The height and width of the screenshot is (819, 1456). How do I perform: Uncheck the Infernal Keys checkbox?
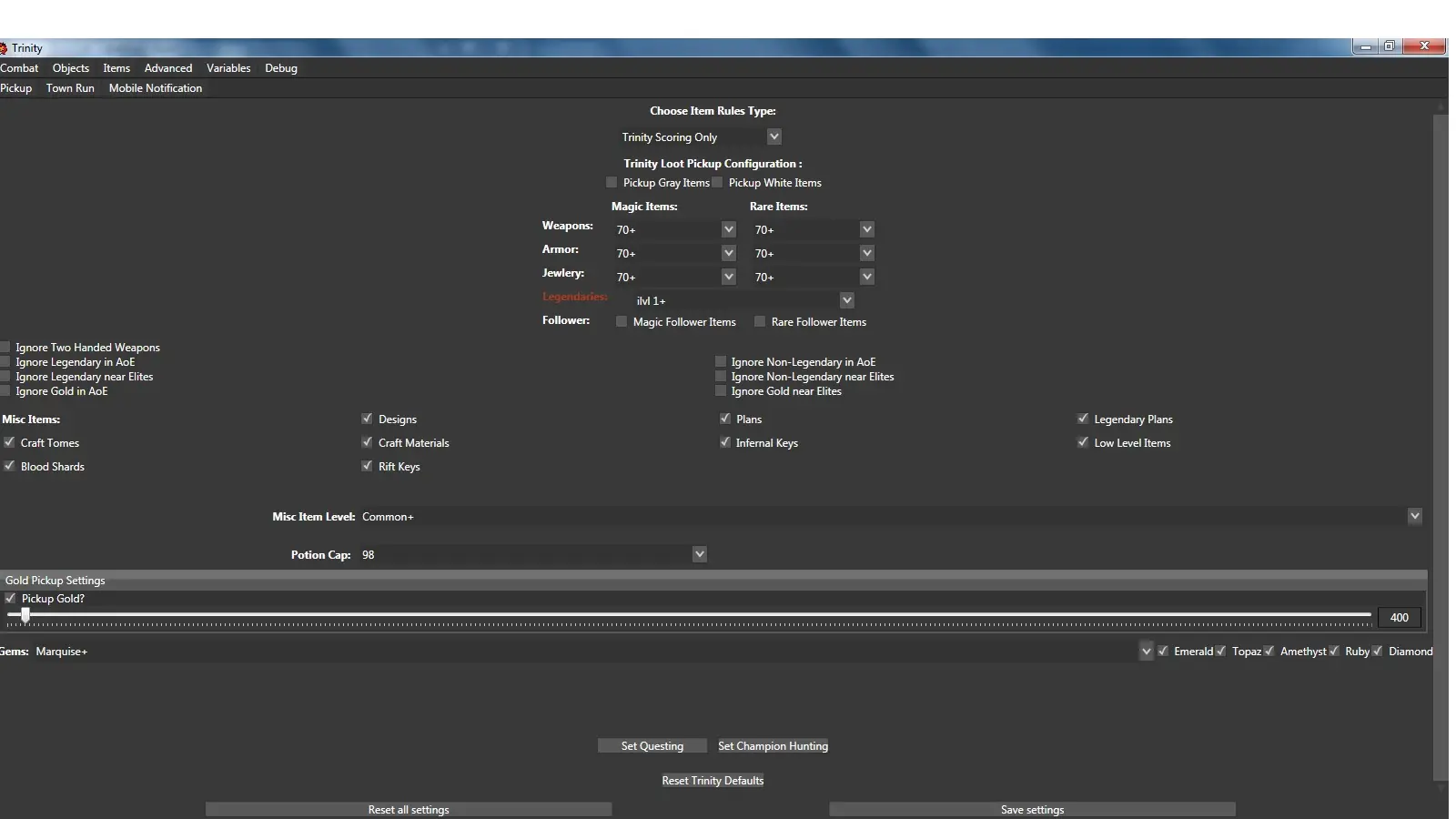click(x=725, y=442)
